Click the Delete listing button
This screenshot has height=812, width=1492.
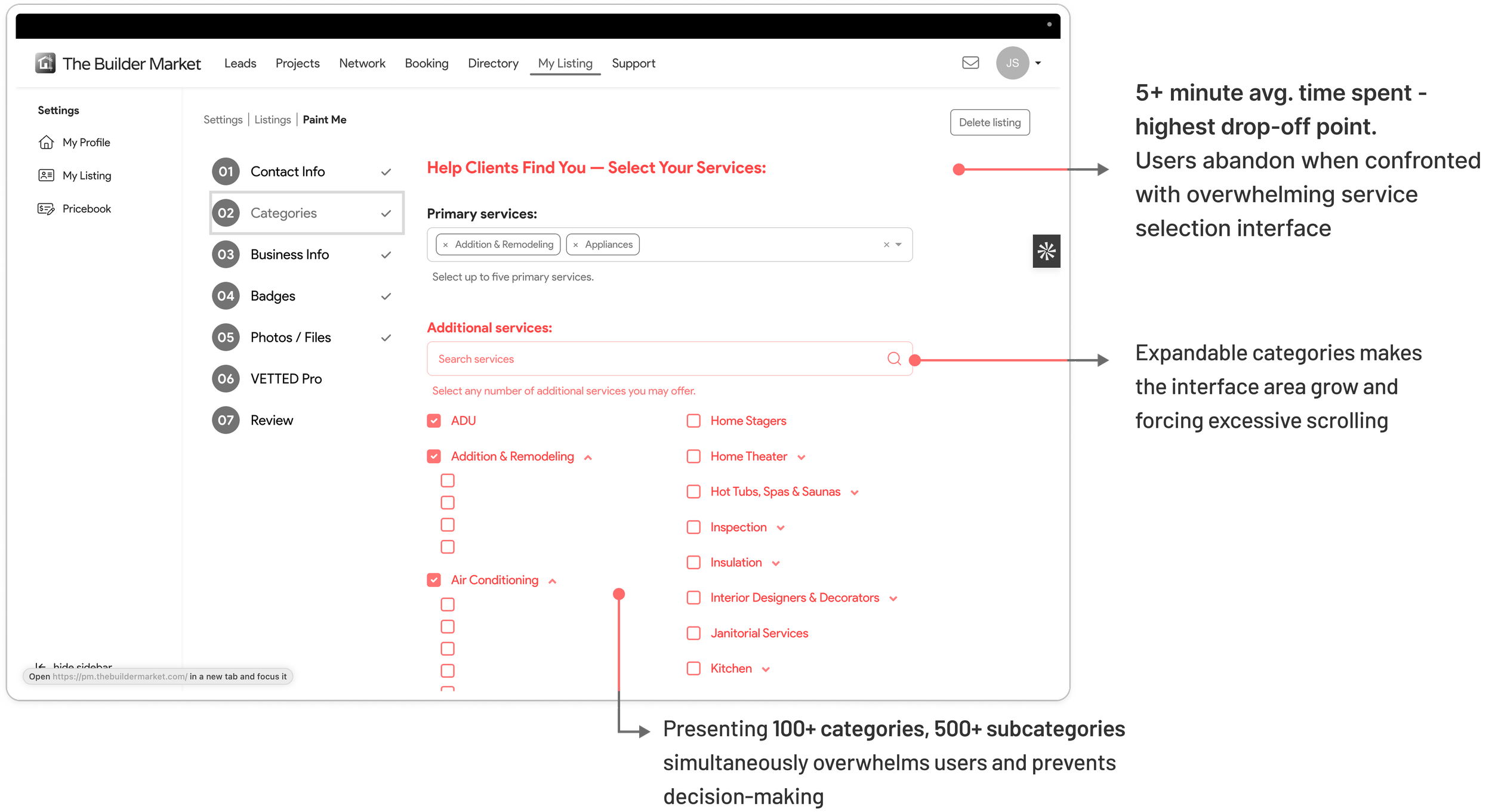tap(989, 122)
